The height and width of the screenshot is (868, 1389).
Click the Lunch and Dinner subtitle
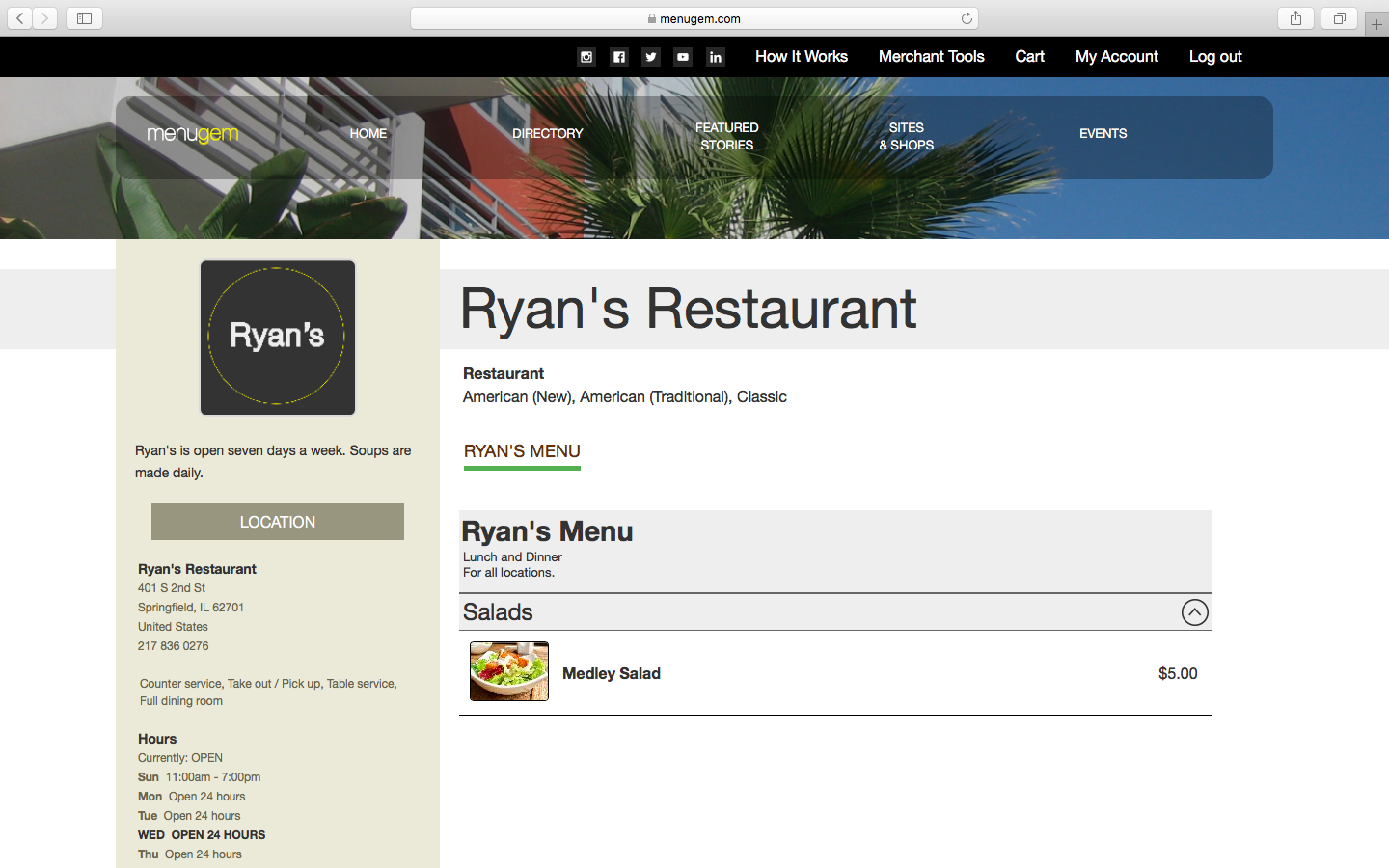[x=512, y=557]
